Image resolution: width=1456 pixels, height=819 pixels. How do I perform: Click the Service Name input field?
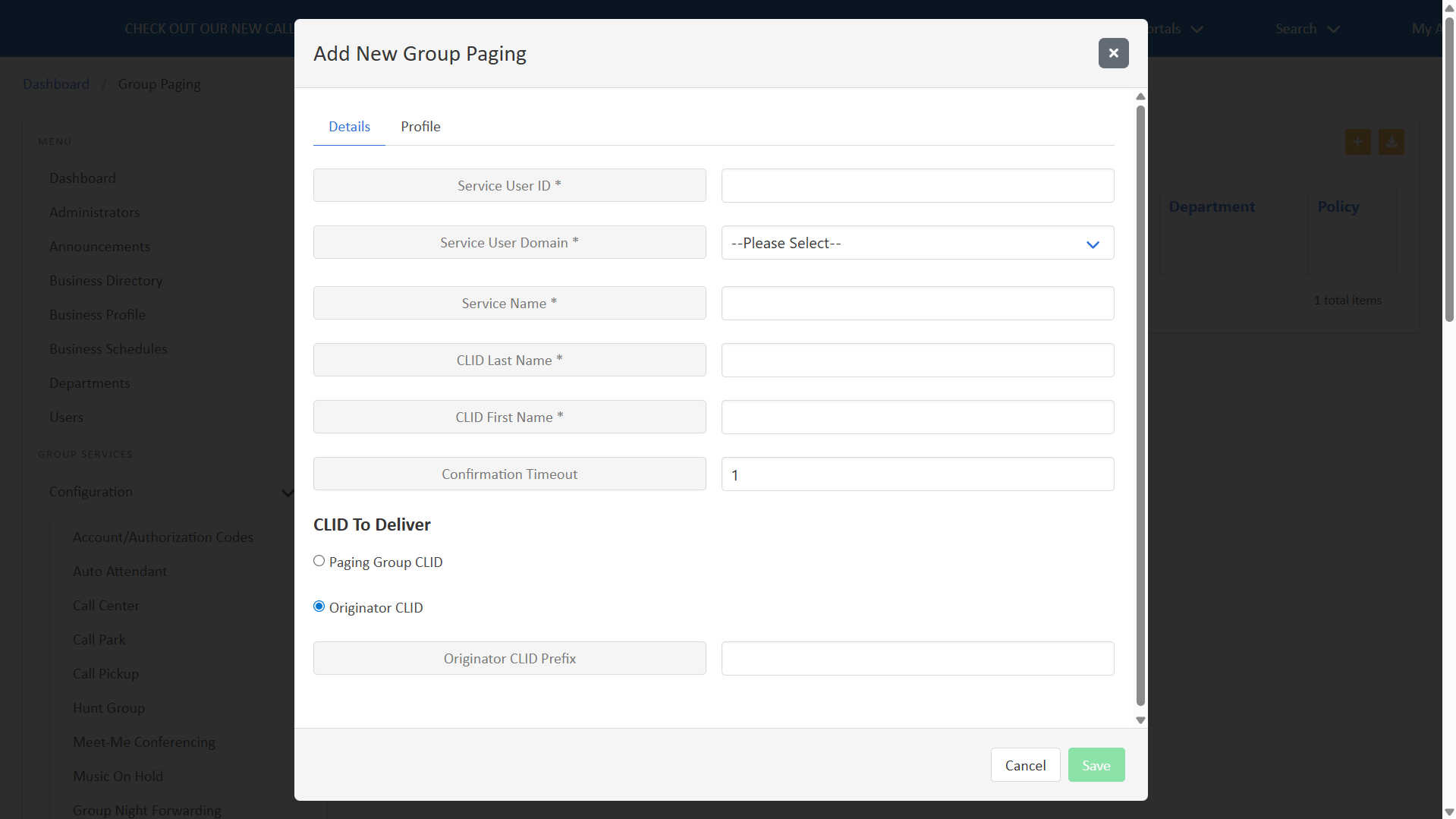coord(917,304)
